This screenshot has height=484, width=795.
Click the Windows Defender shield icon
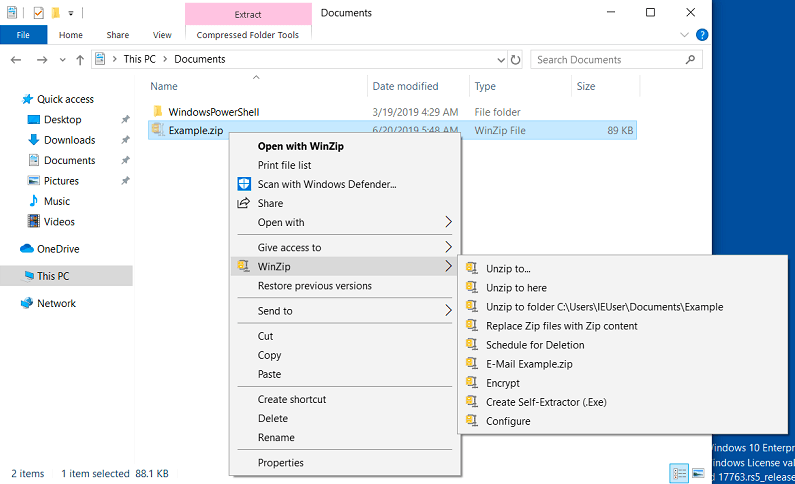click(243, 184)
